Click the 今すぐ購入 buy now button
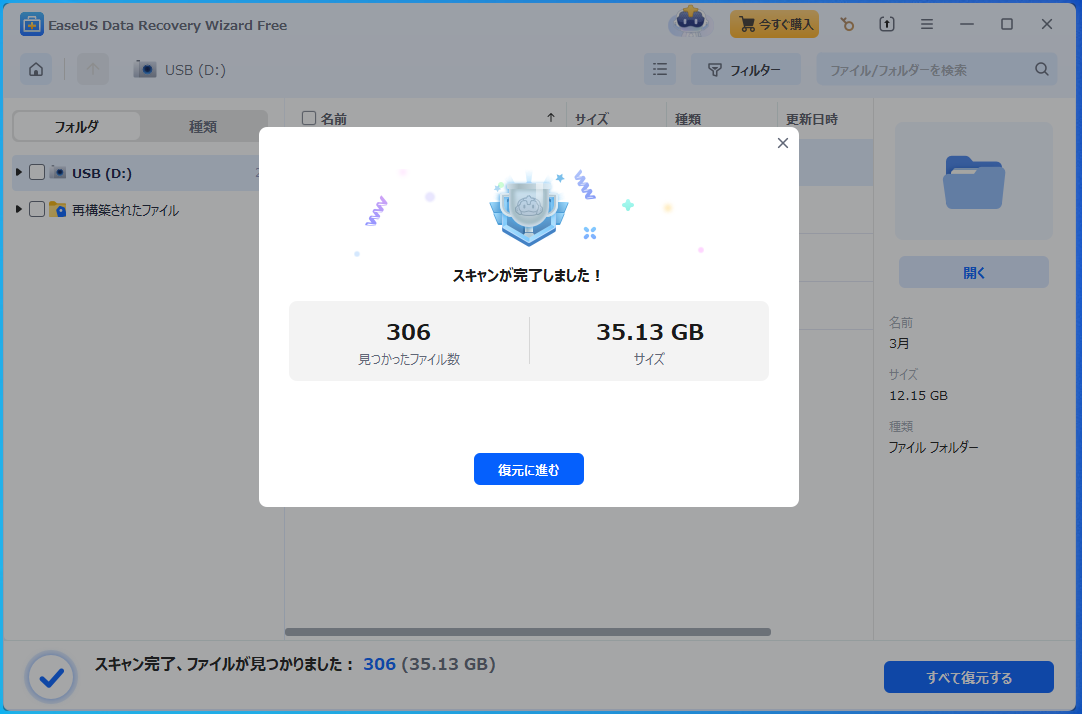Image resolution: width=1082 pixels, height=714 pixels. pos(774,24)
